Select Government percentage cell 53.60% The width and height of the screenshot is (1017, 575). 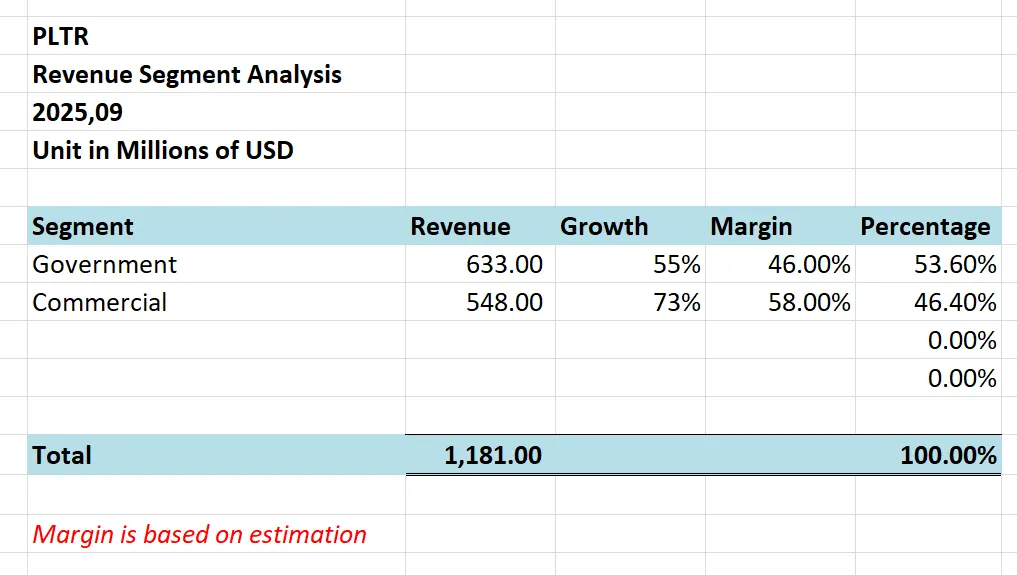[x=928, y=264]
